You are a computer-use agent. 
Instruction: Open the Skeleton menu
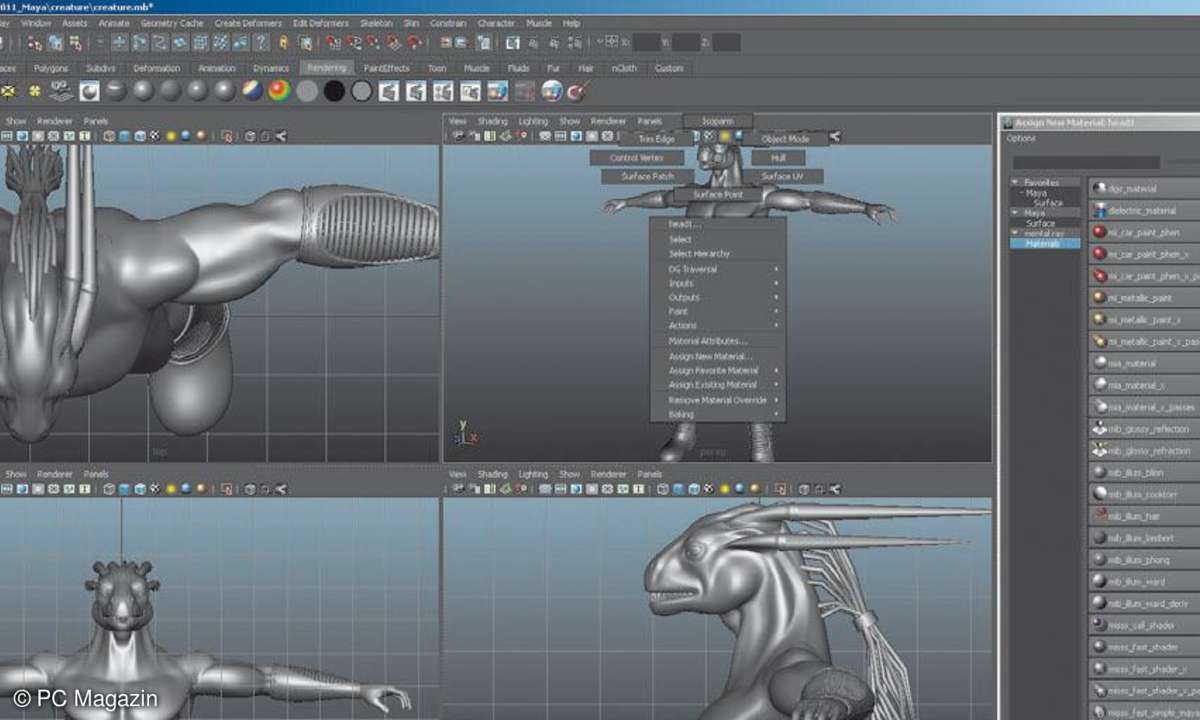pyautogui.click(x=376, y=23)
